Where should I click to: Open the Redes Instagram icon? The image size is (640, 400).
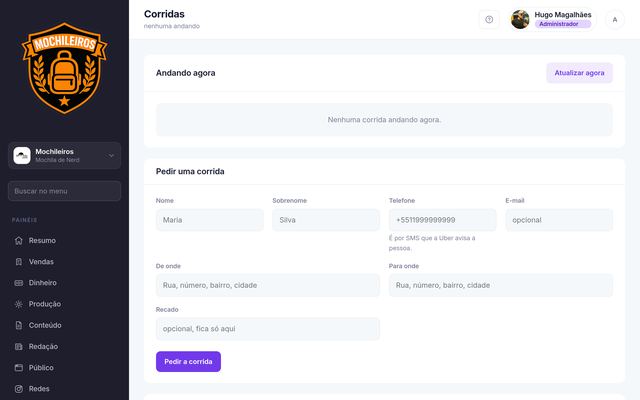19,389
